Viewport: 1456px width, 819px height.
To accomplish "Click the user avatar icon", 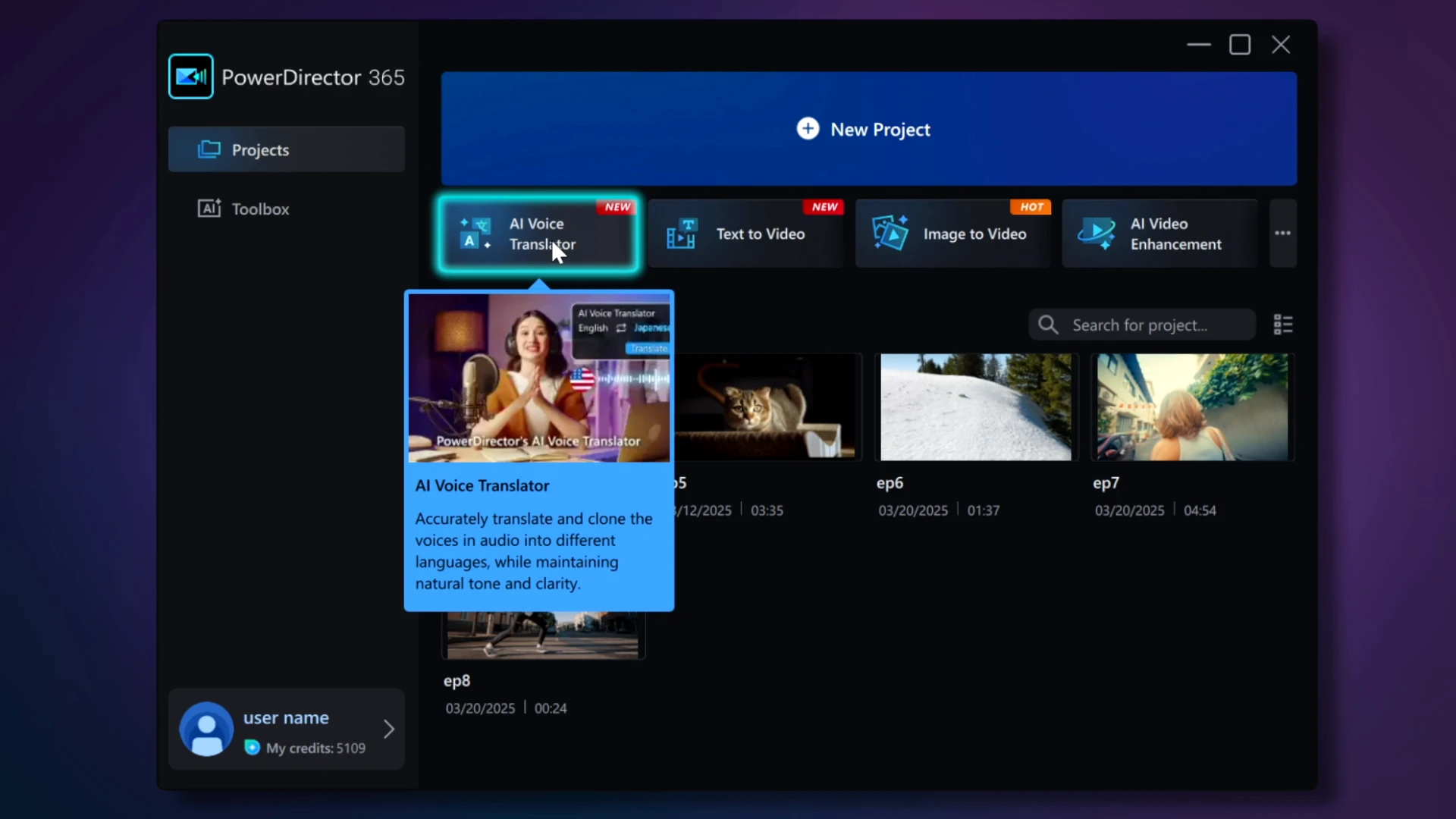I will tap(206, 729).
